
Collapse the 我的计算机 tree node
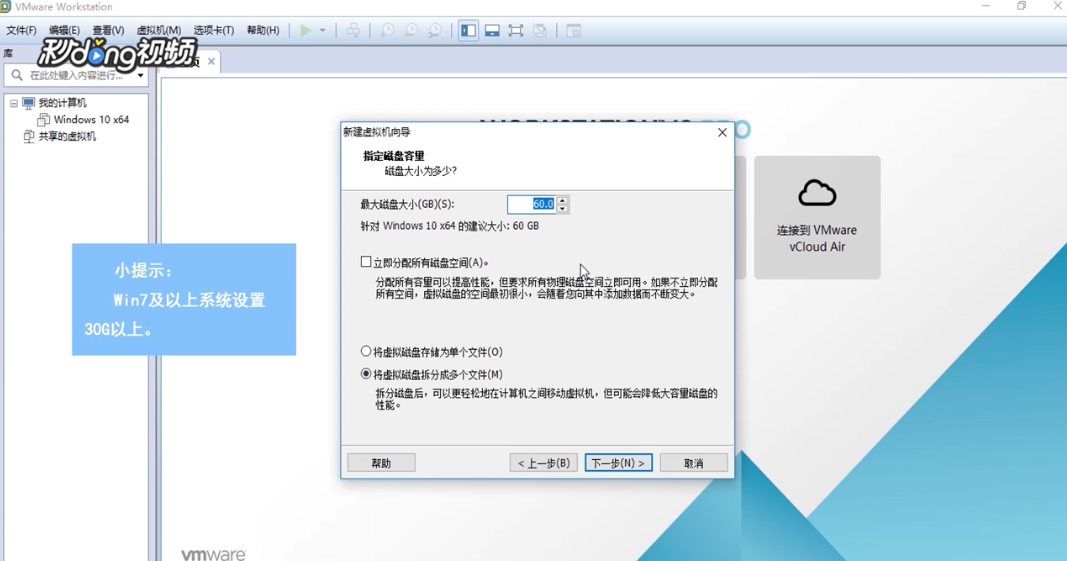(14, 103)
